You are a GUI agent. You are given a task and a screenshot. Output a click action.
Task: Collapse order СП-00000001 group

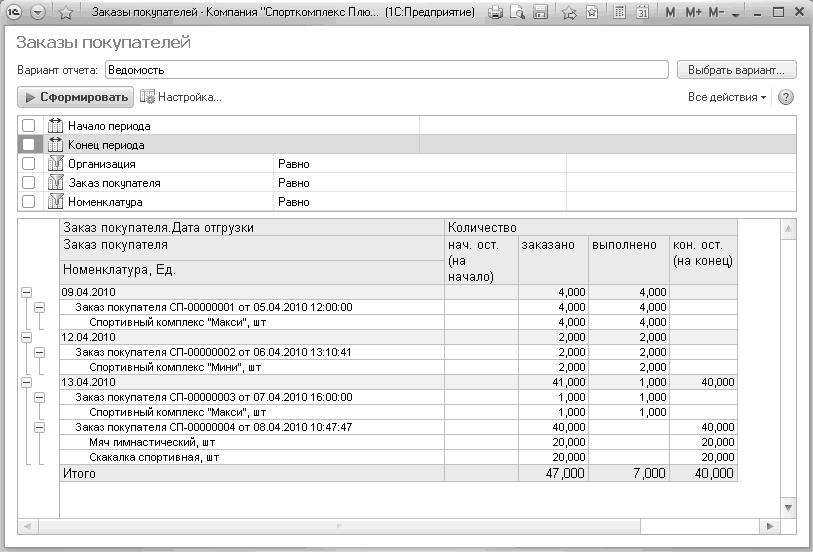(x=39, y=307)
